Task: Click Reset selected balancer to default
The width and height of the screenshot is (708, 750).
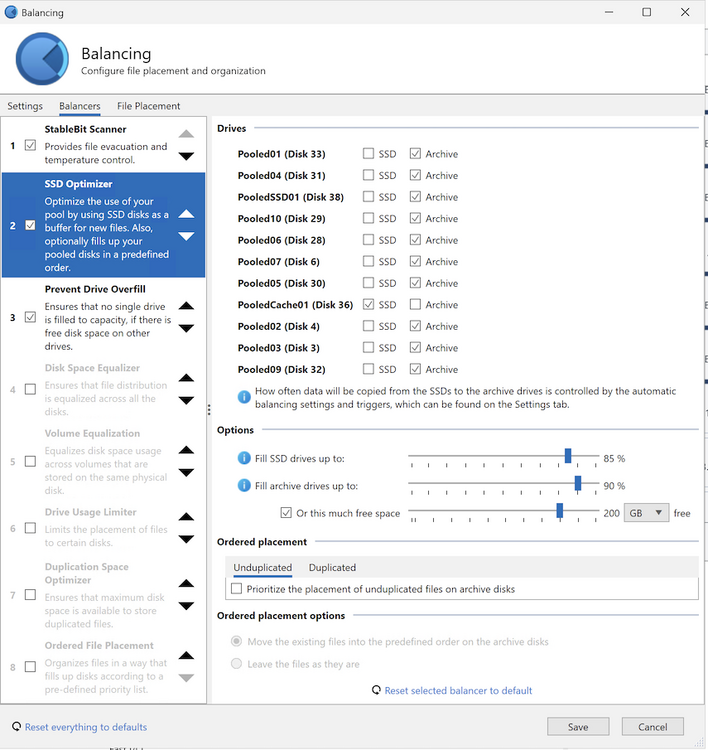Action: (x=458, y=690)
